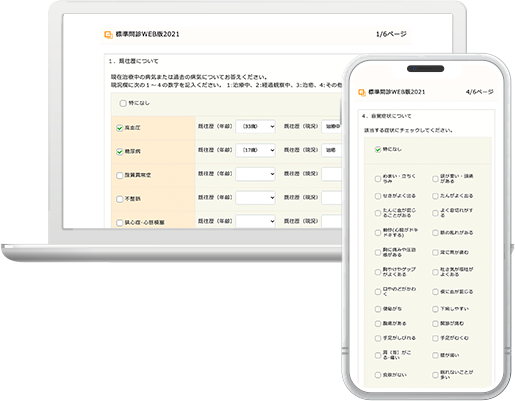
Task: Check the 口やのどがかわく symptom box
Action: [378, 292]
